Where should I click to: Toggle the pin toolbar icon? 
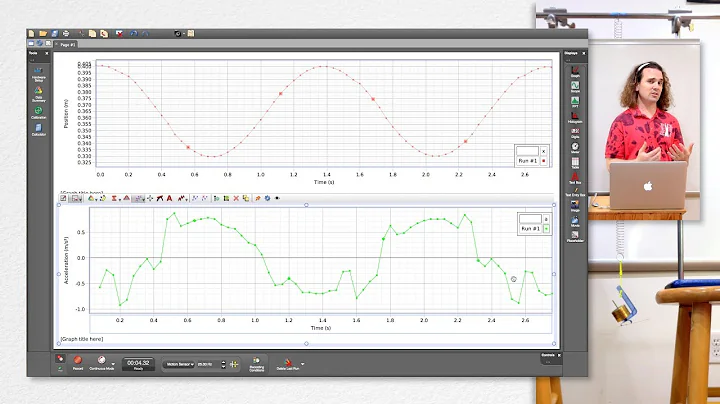coord(258,198)
